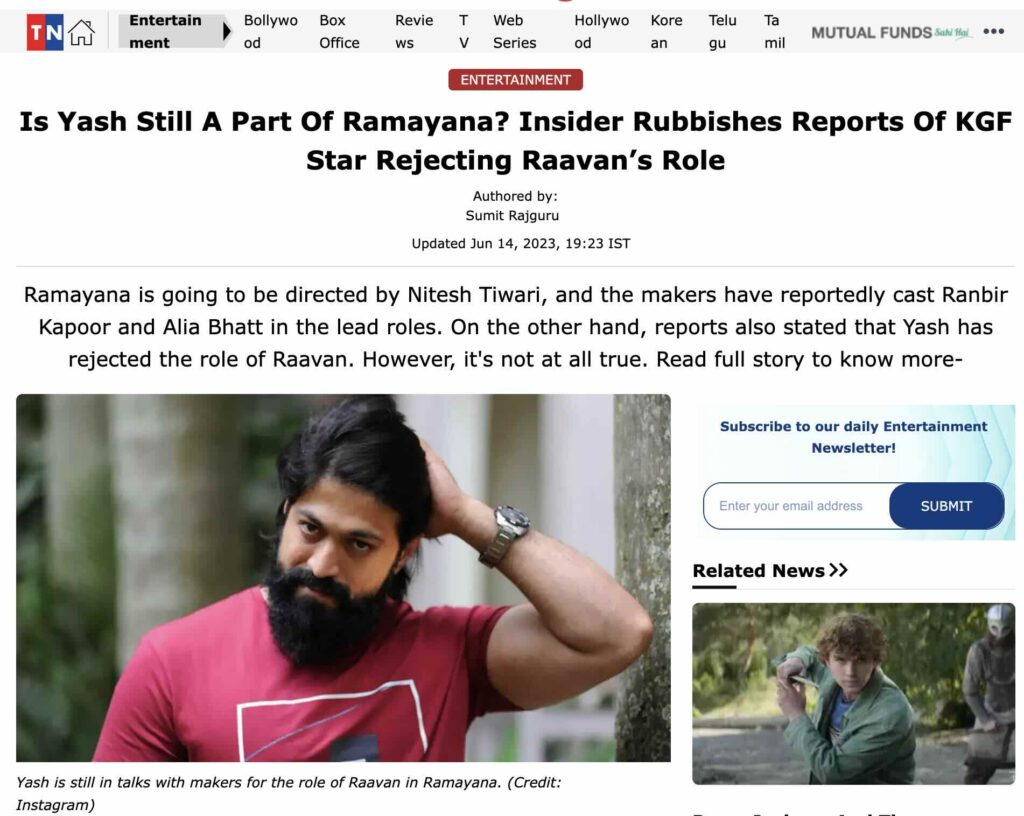Open the three-dots more menu
1024x816 pixels.
coord(993,31)
